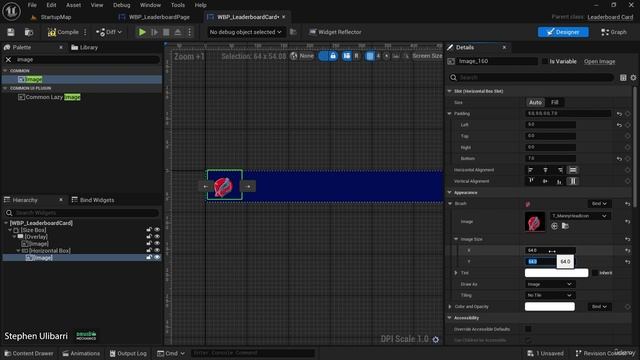640x360 pixels.
Task: Start Play simulation with green arrow
Action: [x=142, y=32]
